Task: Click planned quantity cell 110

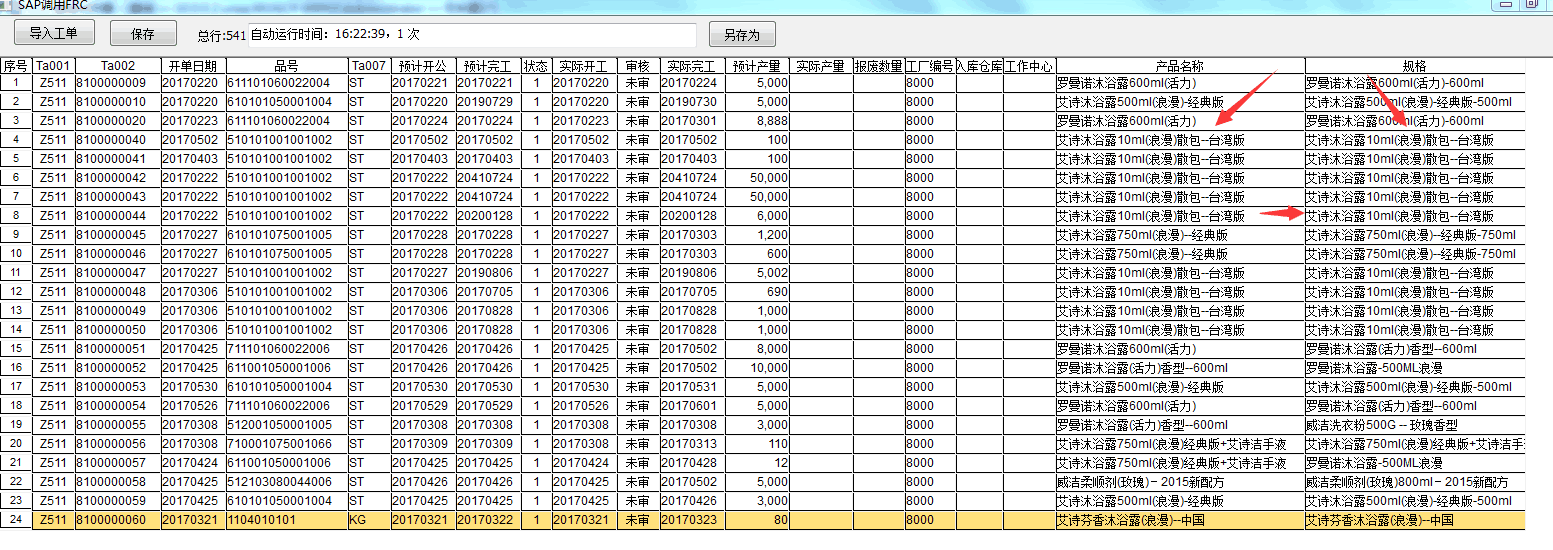Action: coord(757,444)
